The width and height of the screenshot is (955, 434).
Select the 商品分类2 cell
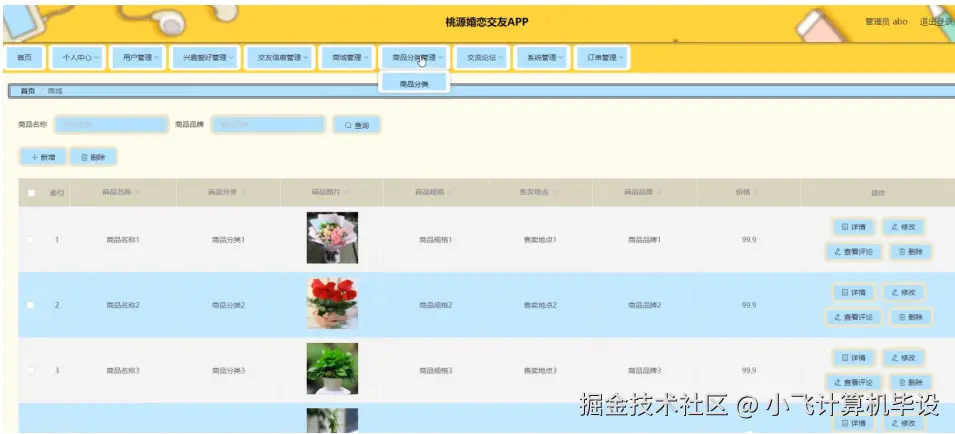pos(228,305)
